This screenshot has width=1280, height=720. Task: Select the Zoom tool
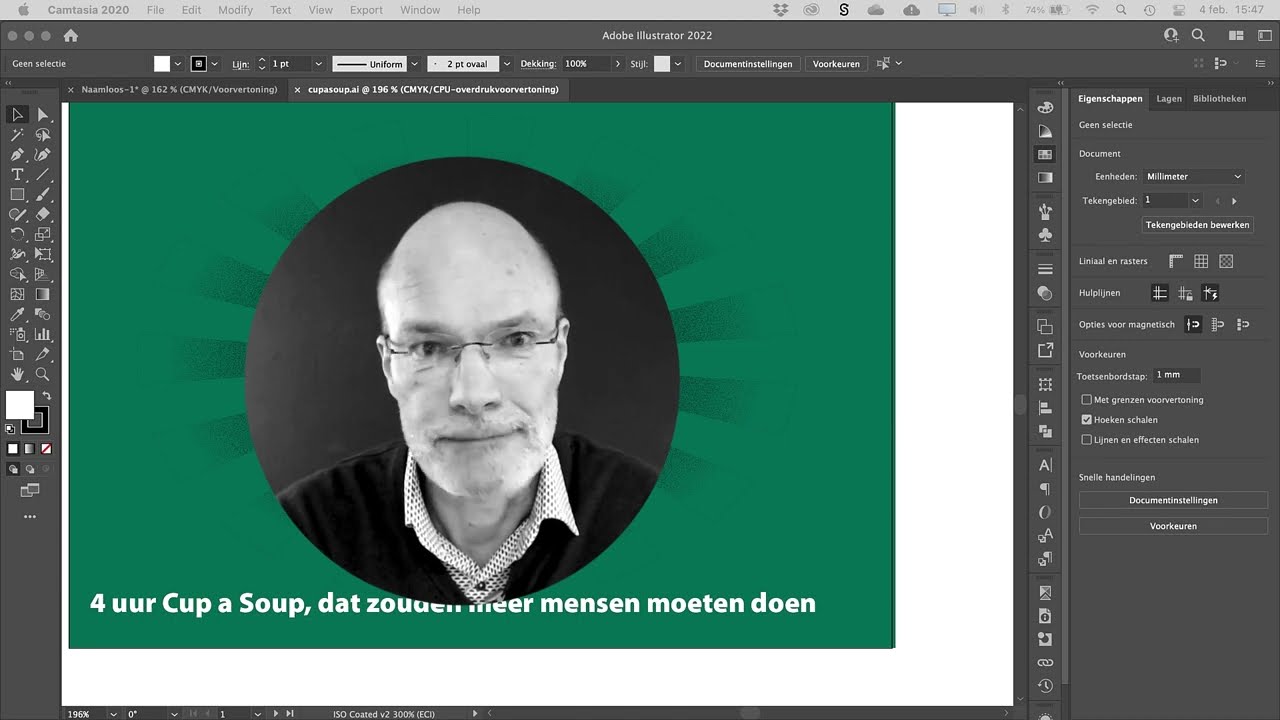[43, 374]
